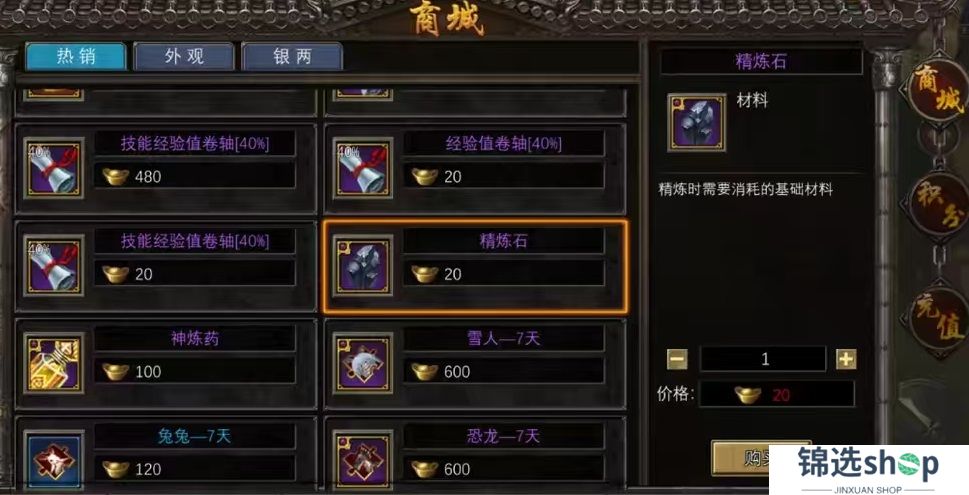Click the quantity input field showing 1
The width and height of the screenshot is (969, 495).
[763, 359]
